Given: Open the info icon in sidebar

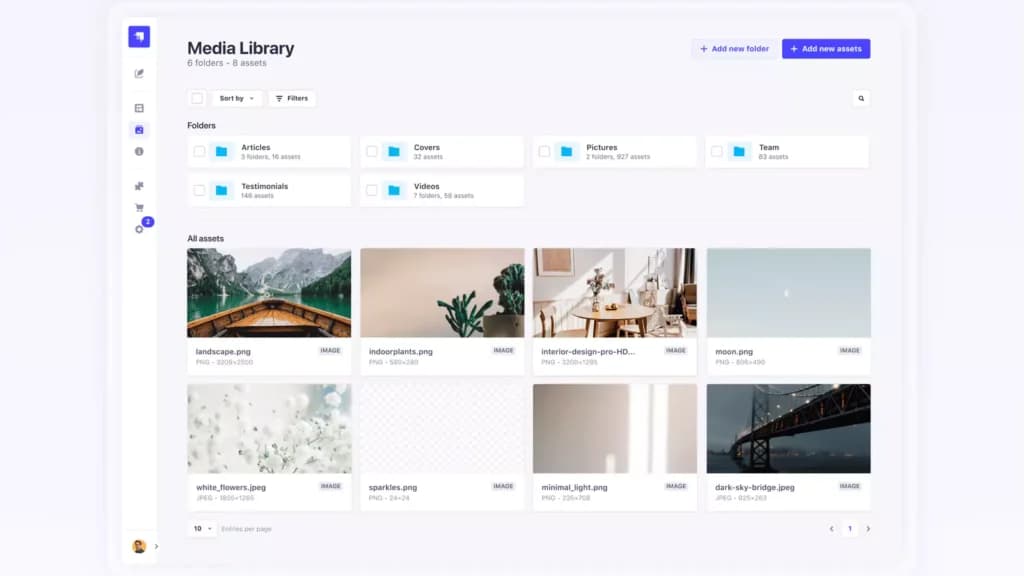Looking at the screenshot, I should point(139,152).
